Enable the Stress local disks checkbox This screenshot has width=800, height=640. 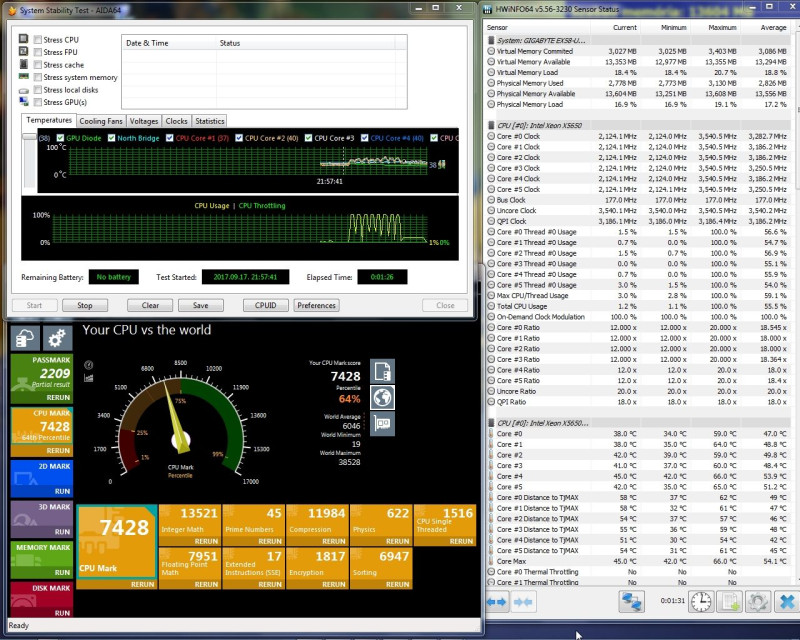[38, 90]
